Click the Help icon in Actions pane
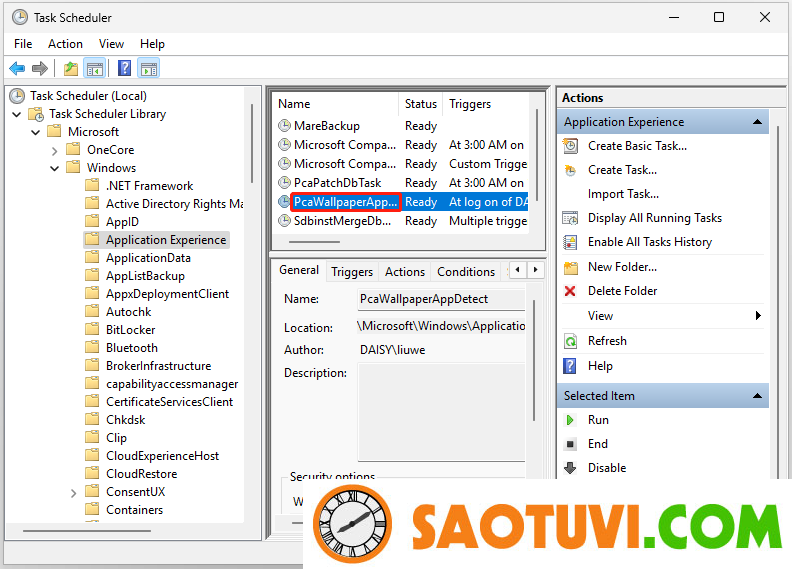The image size is (792, 569). coord(570,366)
